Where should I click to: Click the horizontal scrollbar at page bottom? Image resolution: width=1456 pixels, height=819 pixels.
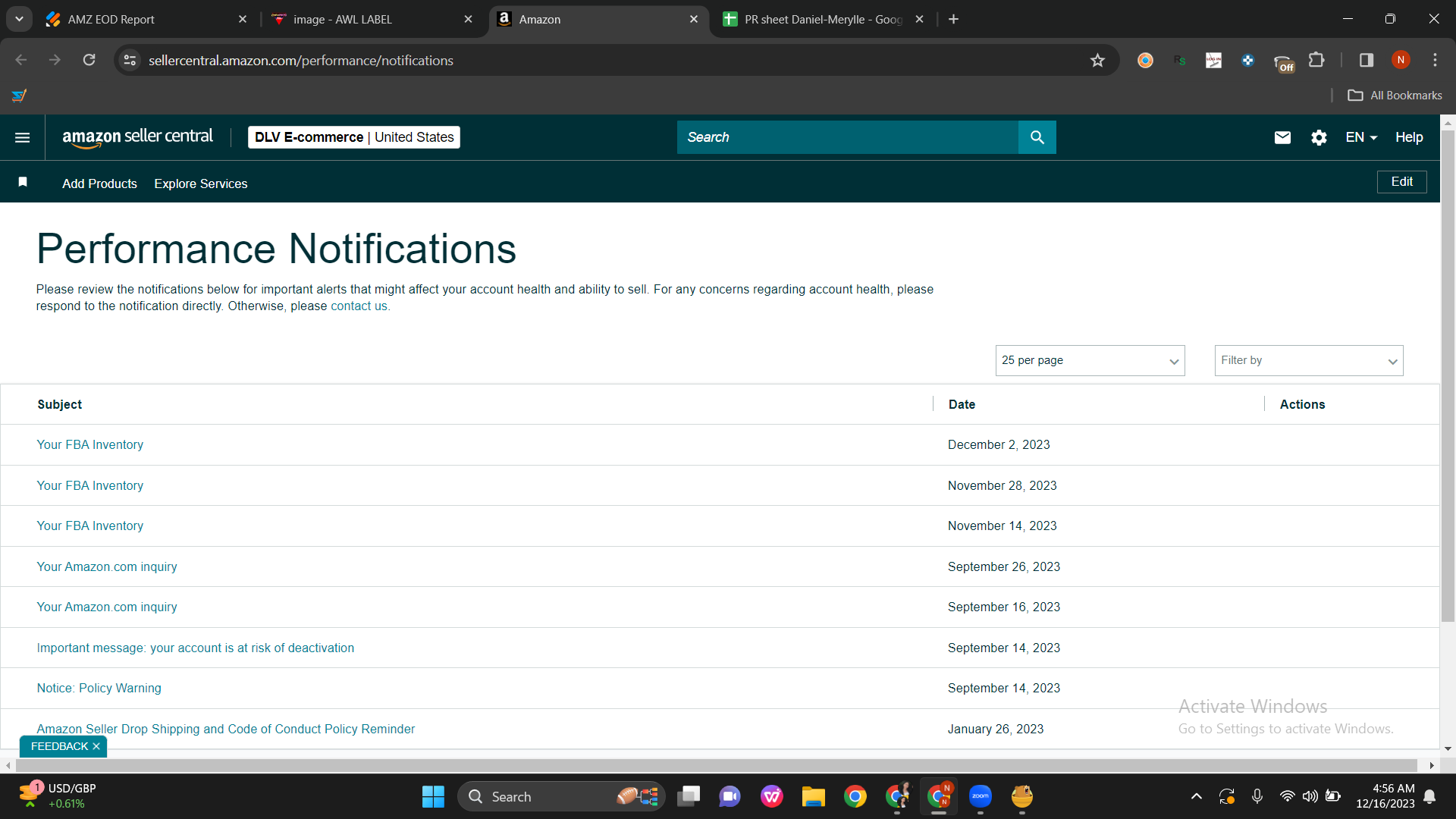click(715, 766)
